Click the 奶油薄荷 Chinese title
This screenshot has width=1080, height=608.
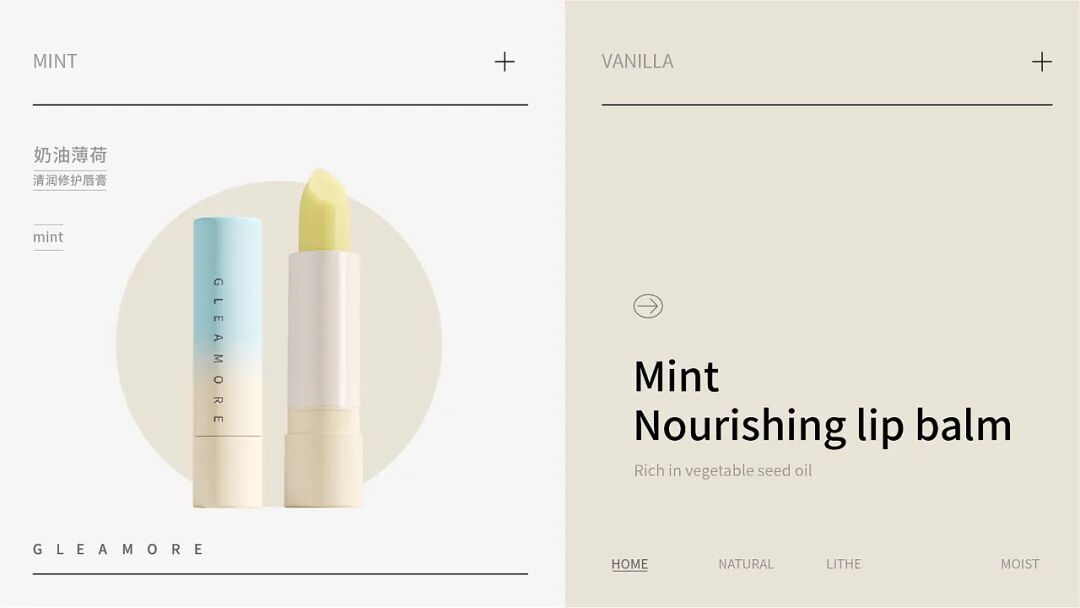[x=70, y=155]
